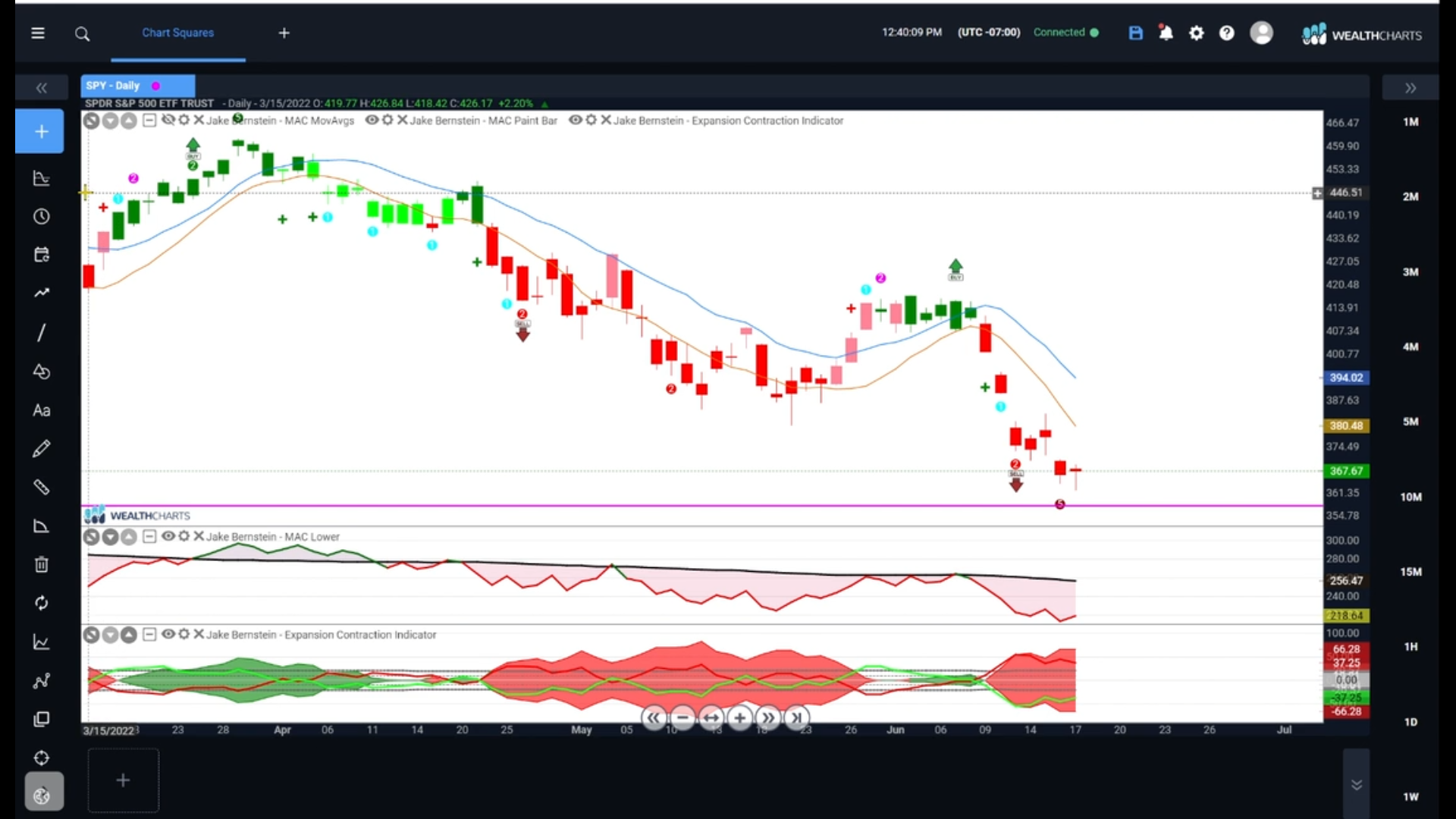Collapse the left sidebar with double chevron
Image resolution: width=1456 pixels, height=819 pixels.
42,88
